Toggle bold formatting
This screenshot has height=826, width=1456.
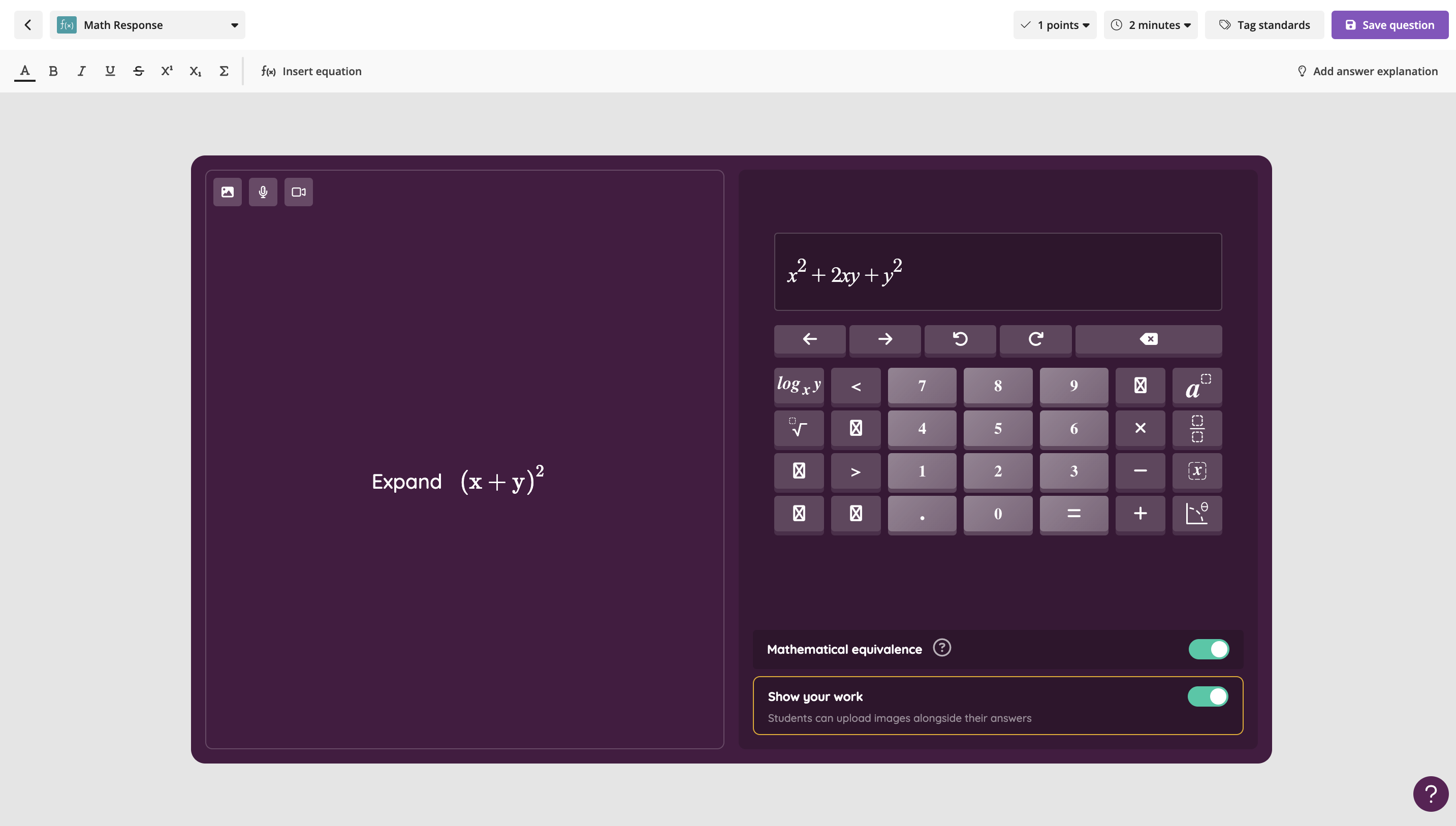[x=53, y=71]
